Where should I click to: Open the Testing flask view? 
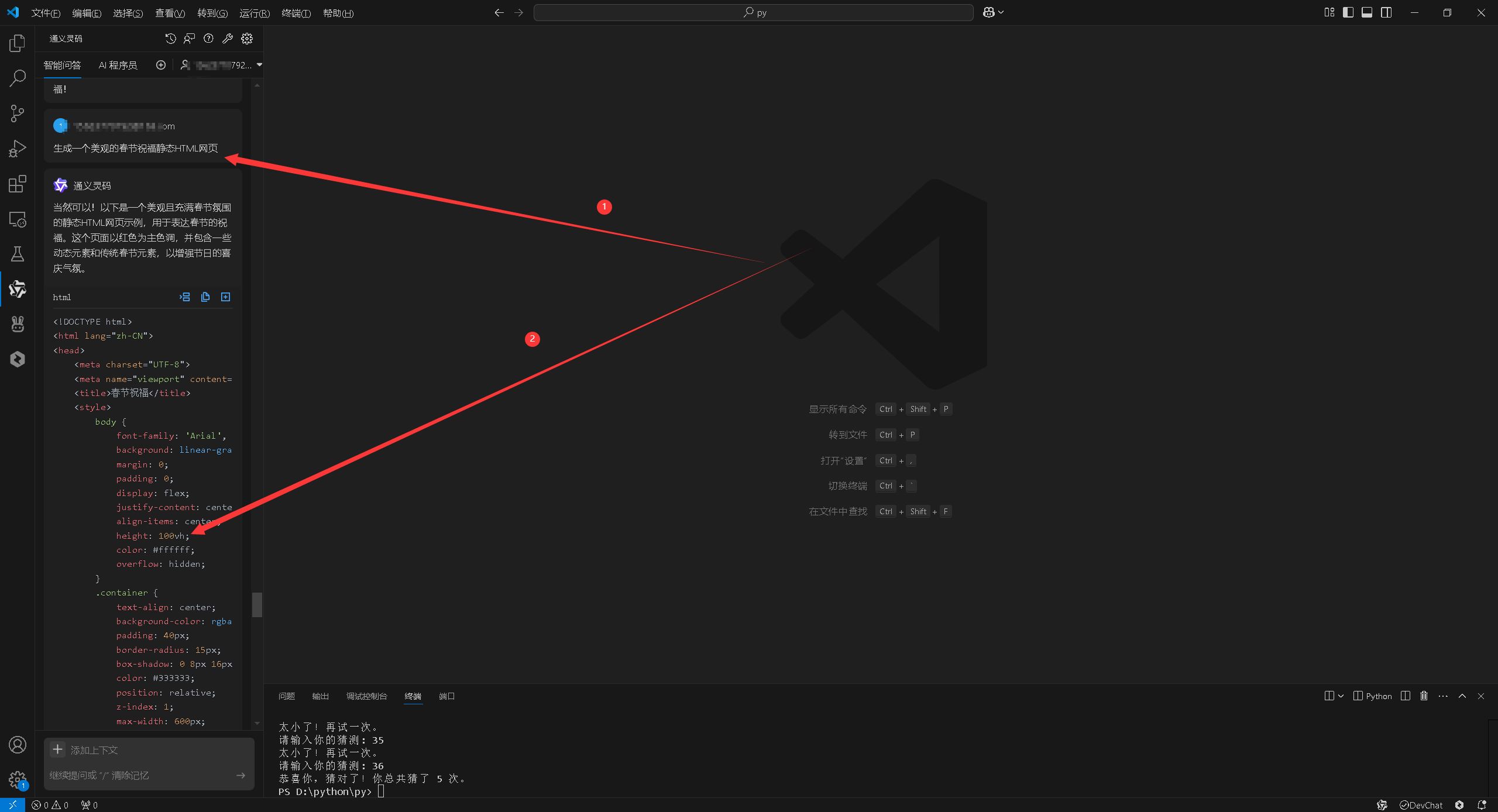point(18,254)
